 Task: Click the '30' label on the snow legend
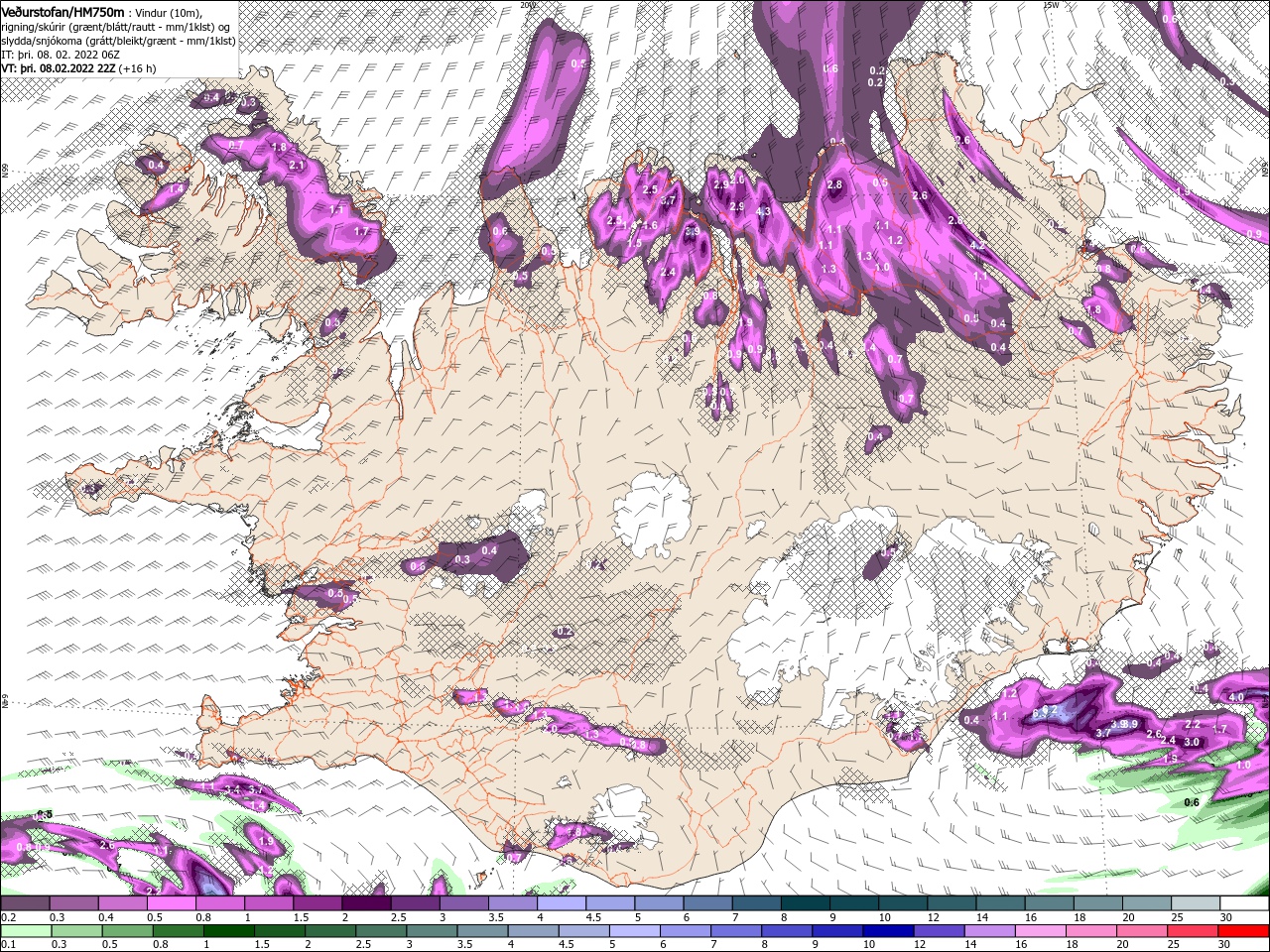click(x=1226, y=917)
